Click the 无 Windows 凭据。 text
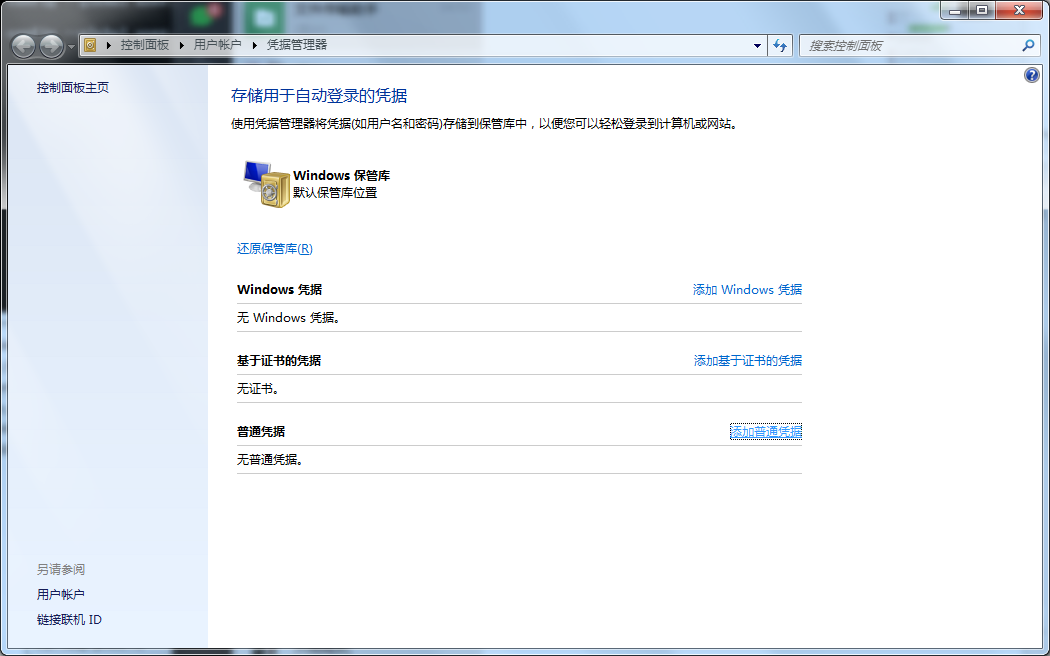The image size is (1050, 656). (x=289, y=318)
